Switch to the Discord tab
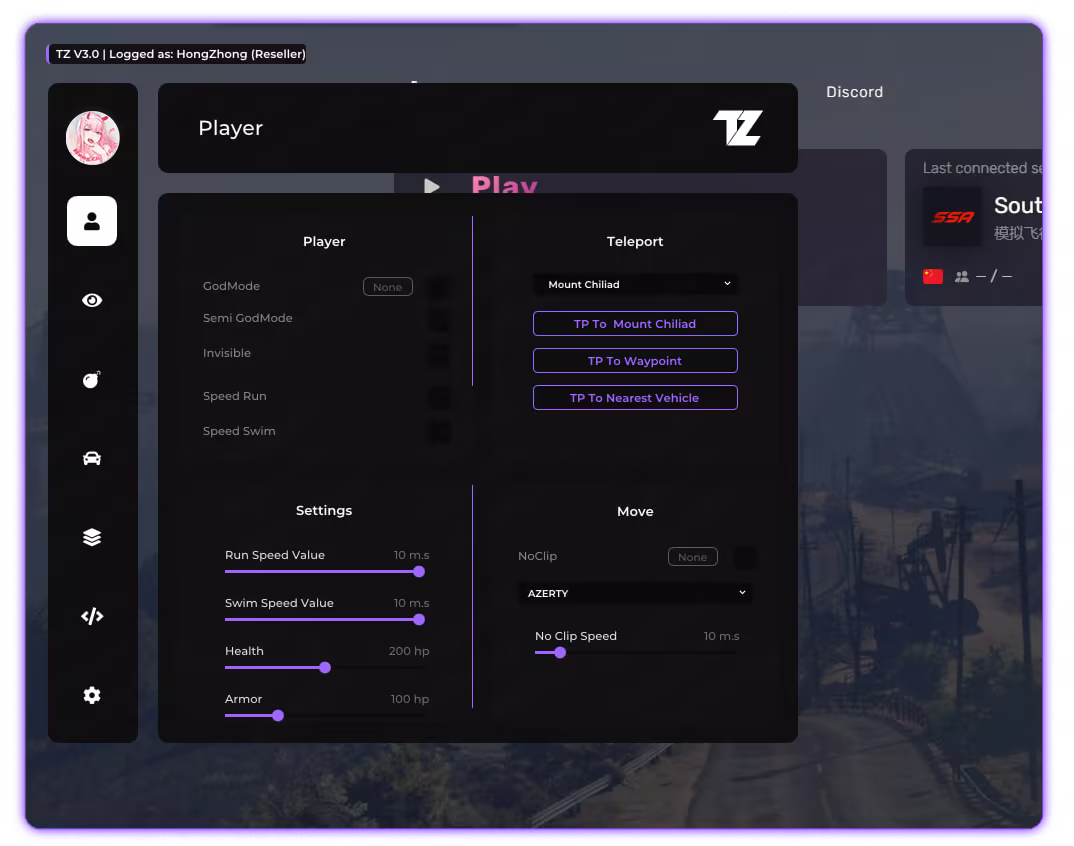Image resolution: width=1074 pixels, height=846 pixels. pos(854,92)
